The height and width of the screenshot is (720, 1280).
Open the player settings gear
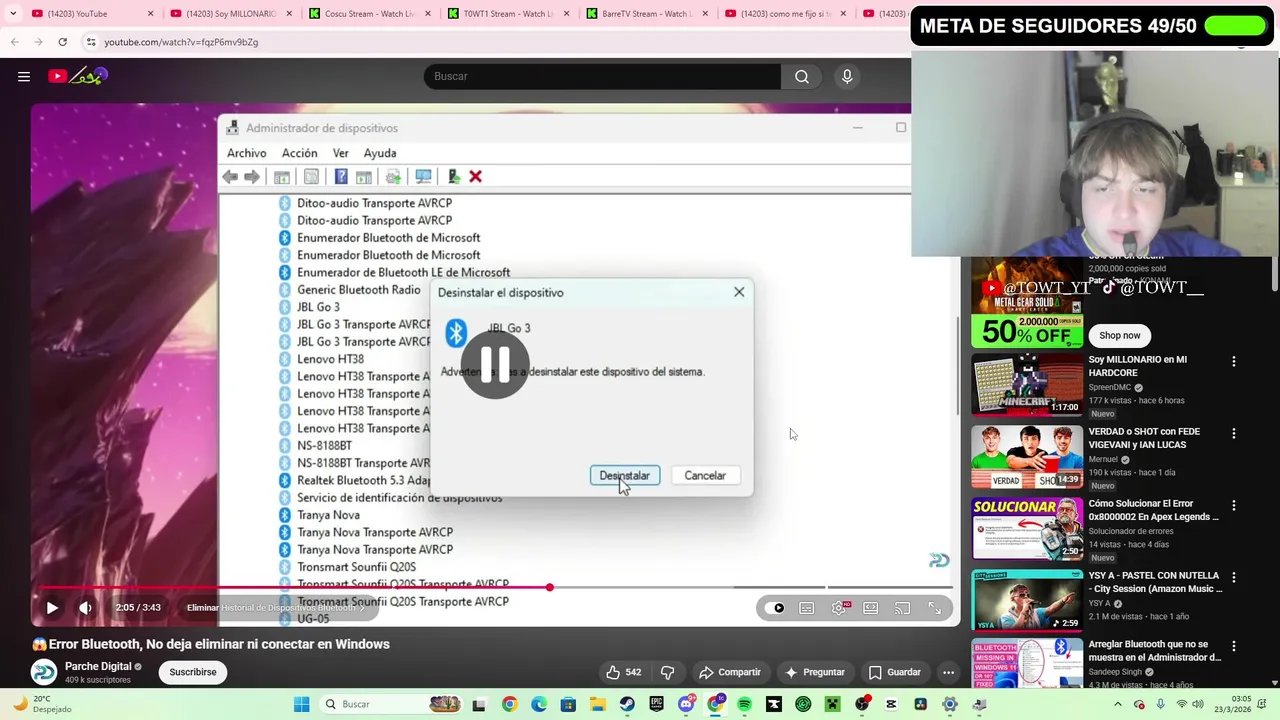(x=839, y=607)
